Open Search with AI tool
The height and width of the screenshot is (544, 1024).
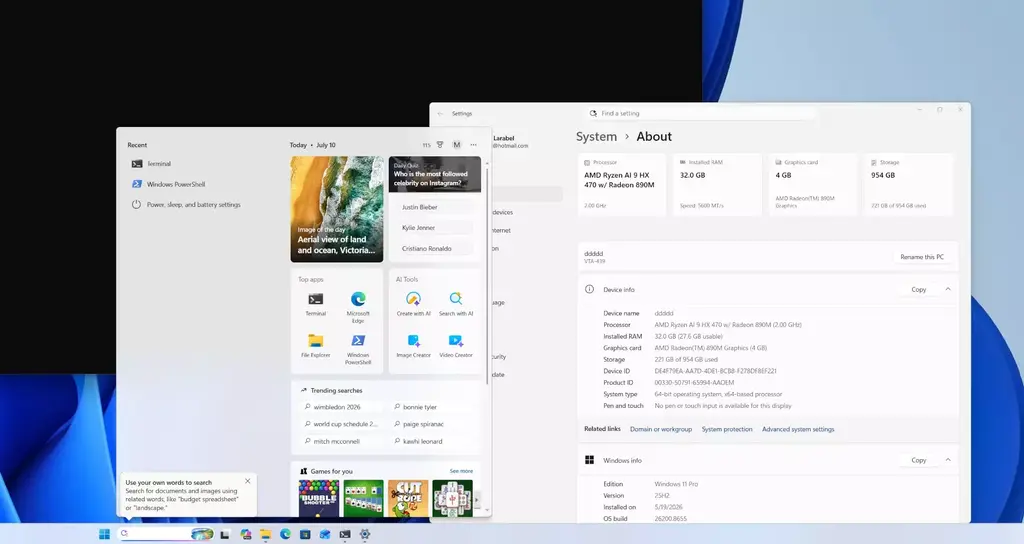(x=456, y=304)
